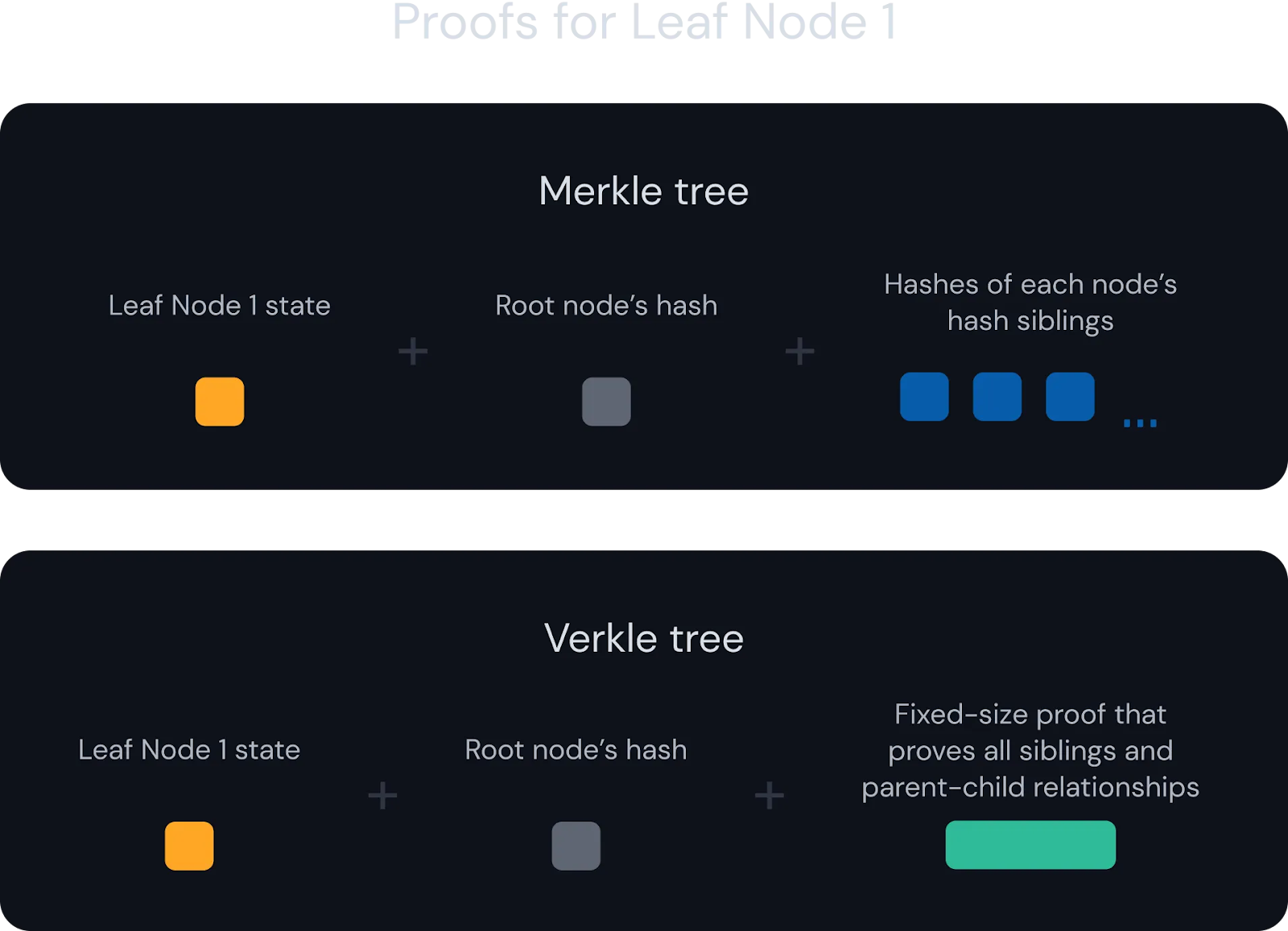
Task: Click the first plus sign in Merkle panel
Action: (413, 352)
